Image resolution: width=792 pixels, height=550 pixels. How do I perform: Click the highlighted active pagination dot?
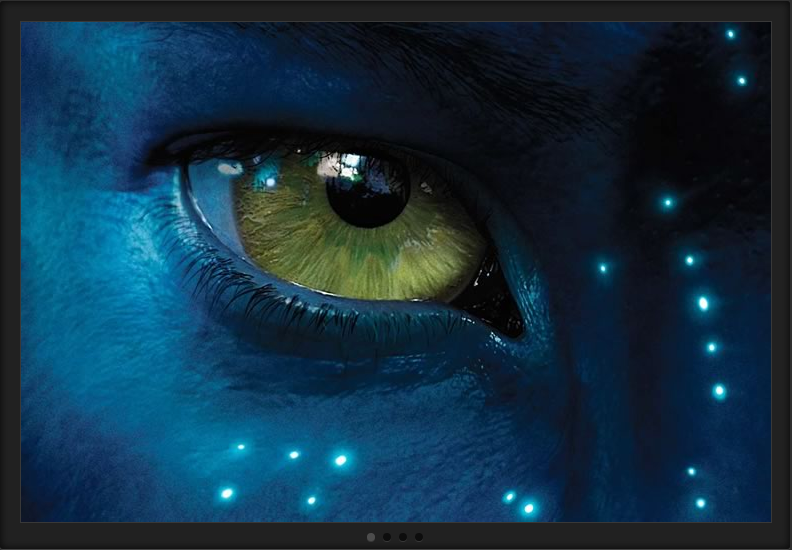click(x=371, y=537)
